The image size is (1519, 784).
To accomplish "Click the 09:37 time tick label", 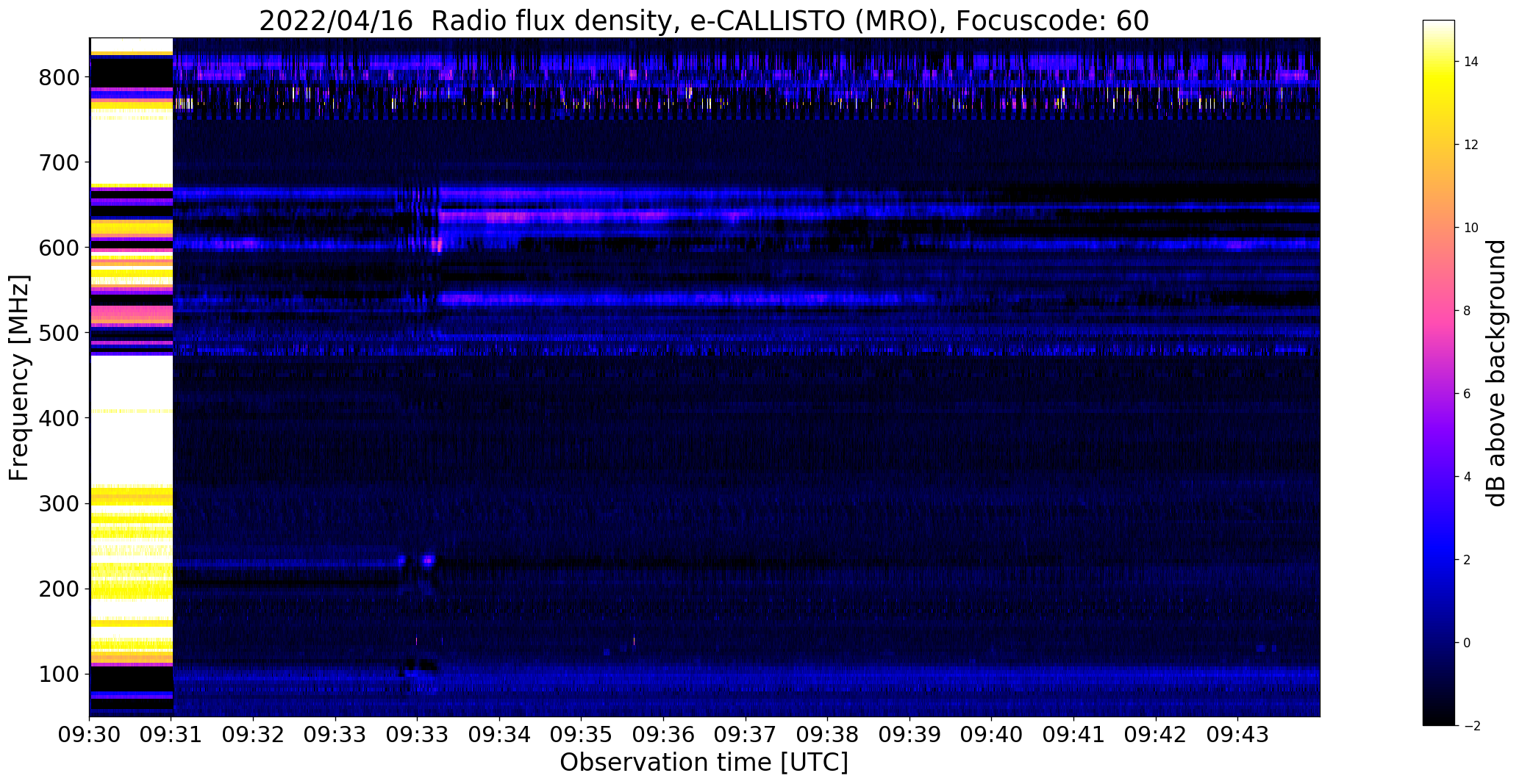I will [x=746, y=736].
